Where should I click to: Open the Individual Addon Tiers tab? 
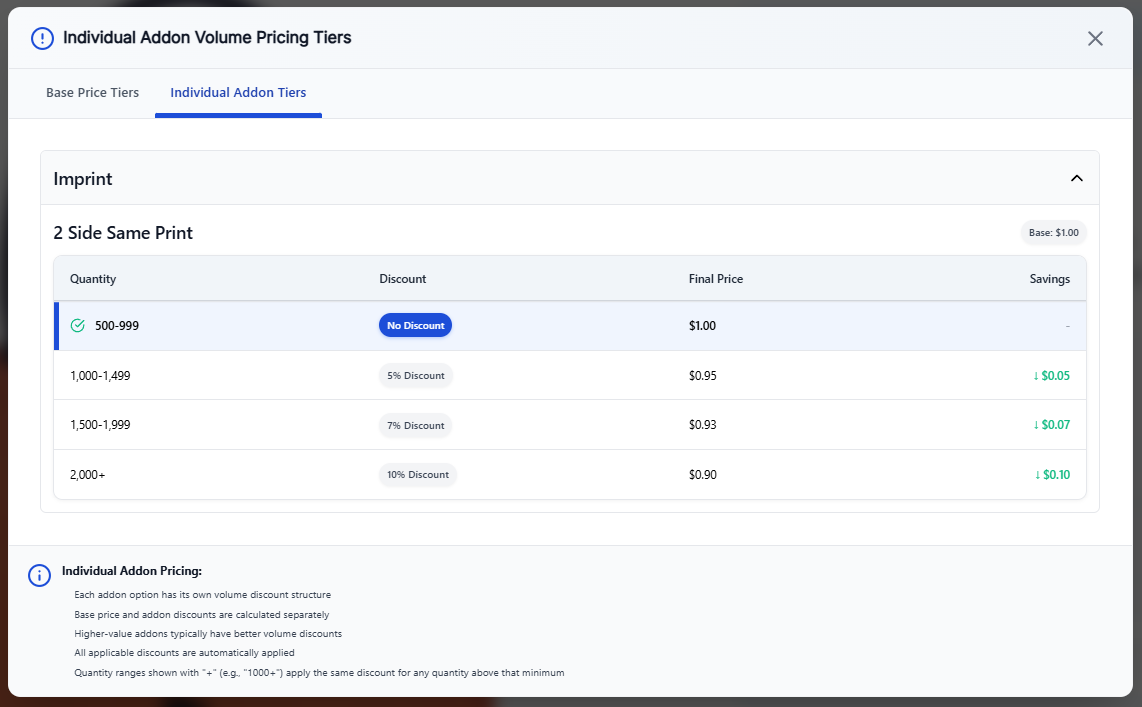[238, 92]
